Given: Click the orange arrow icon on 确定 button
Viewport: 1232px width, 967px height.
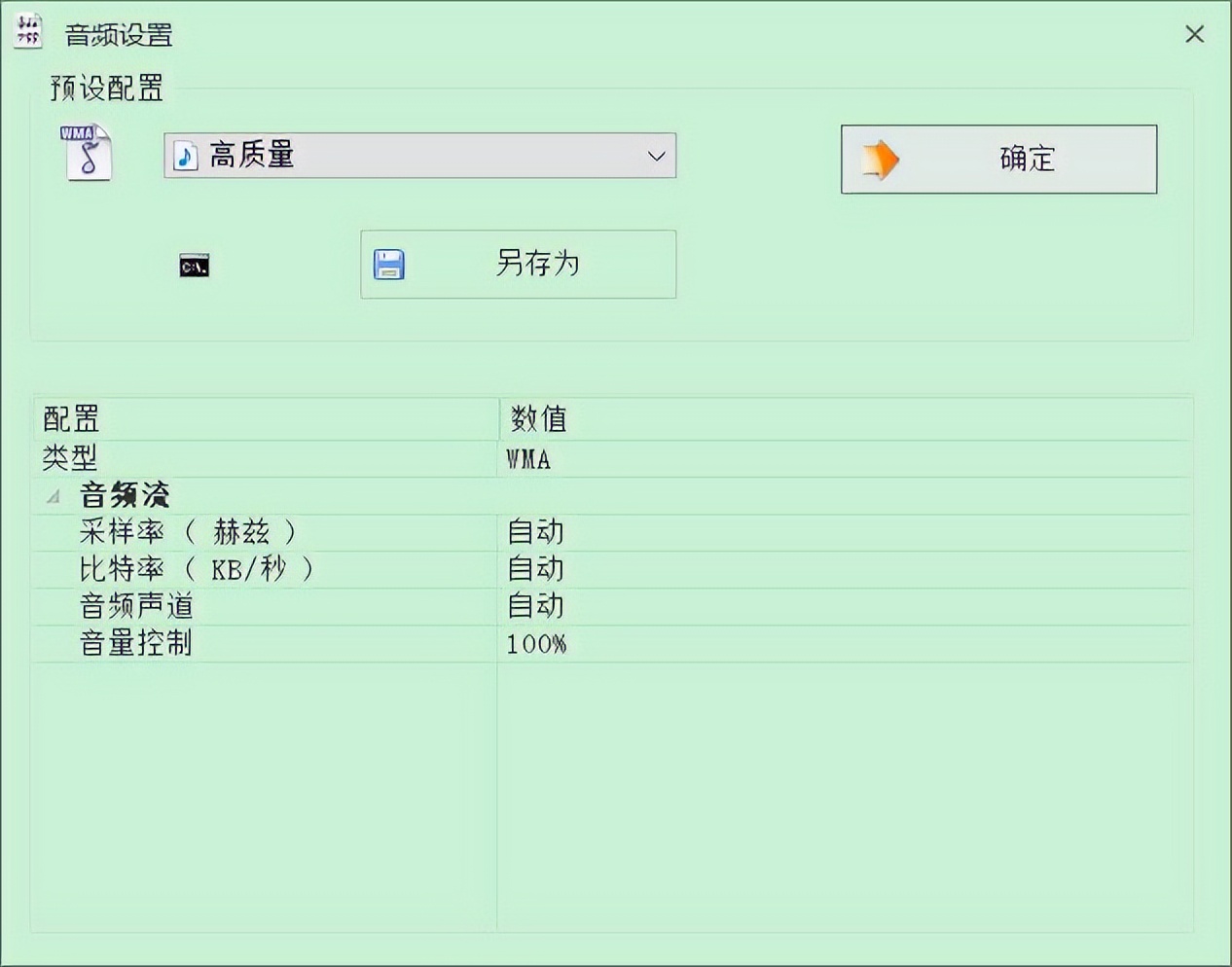Looking at the screenshot, I should 881,159.
